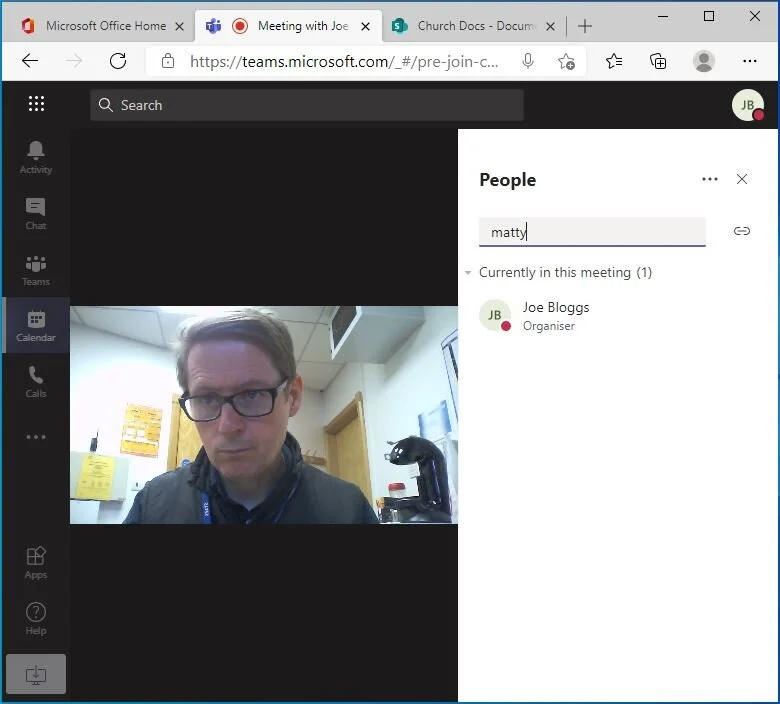The width and height of the screenshot is (780, 704).
Task: Click the download desktop app button
Action: click(x=36, y=674)
